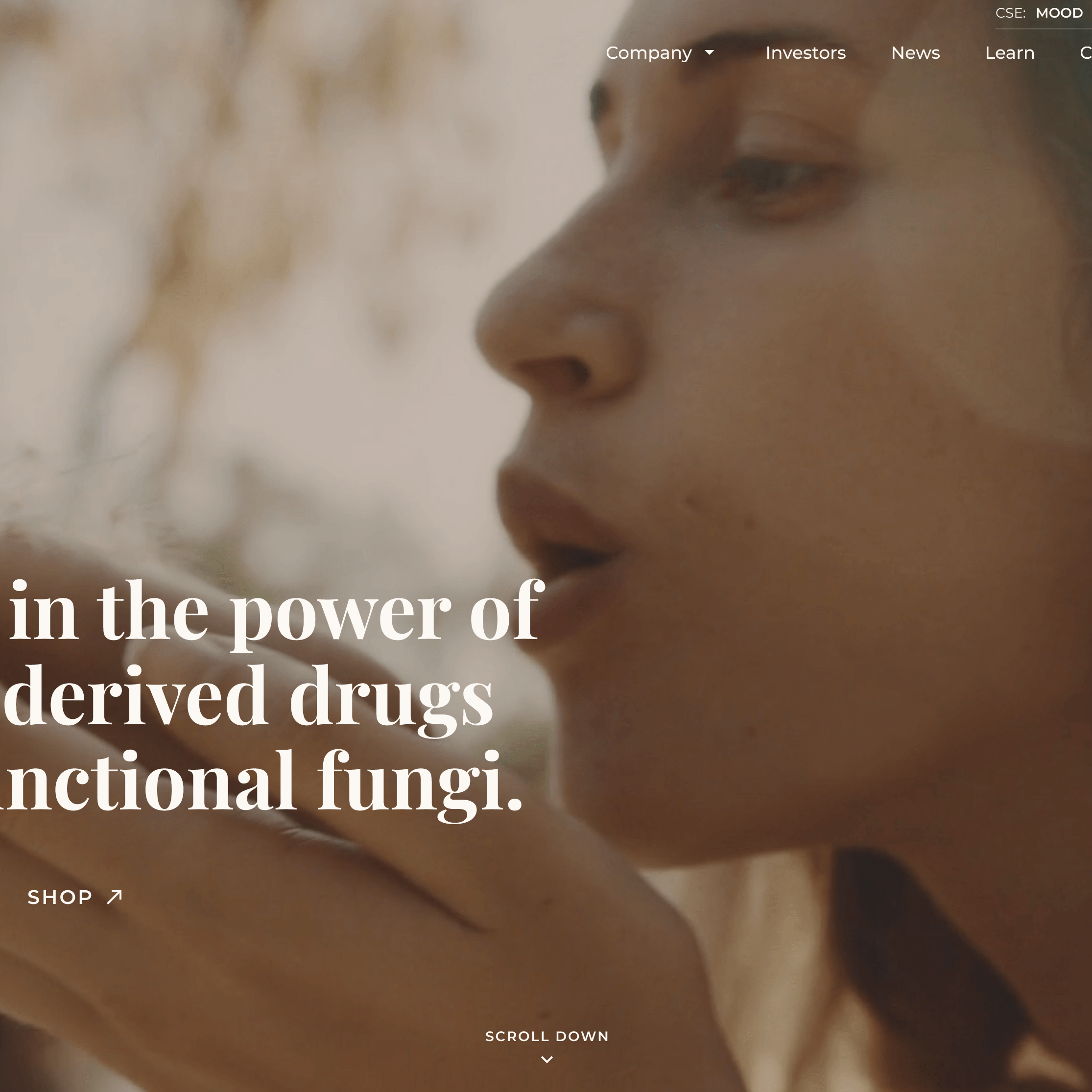Image resolution: width=1092 pixels, height=1092 pixels.
Task: Open the Company menu
Action: click(x=648, y=53)
